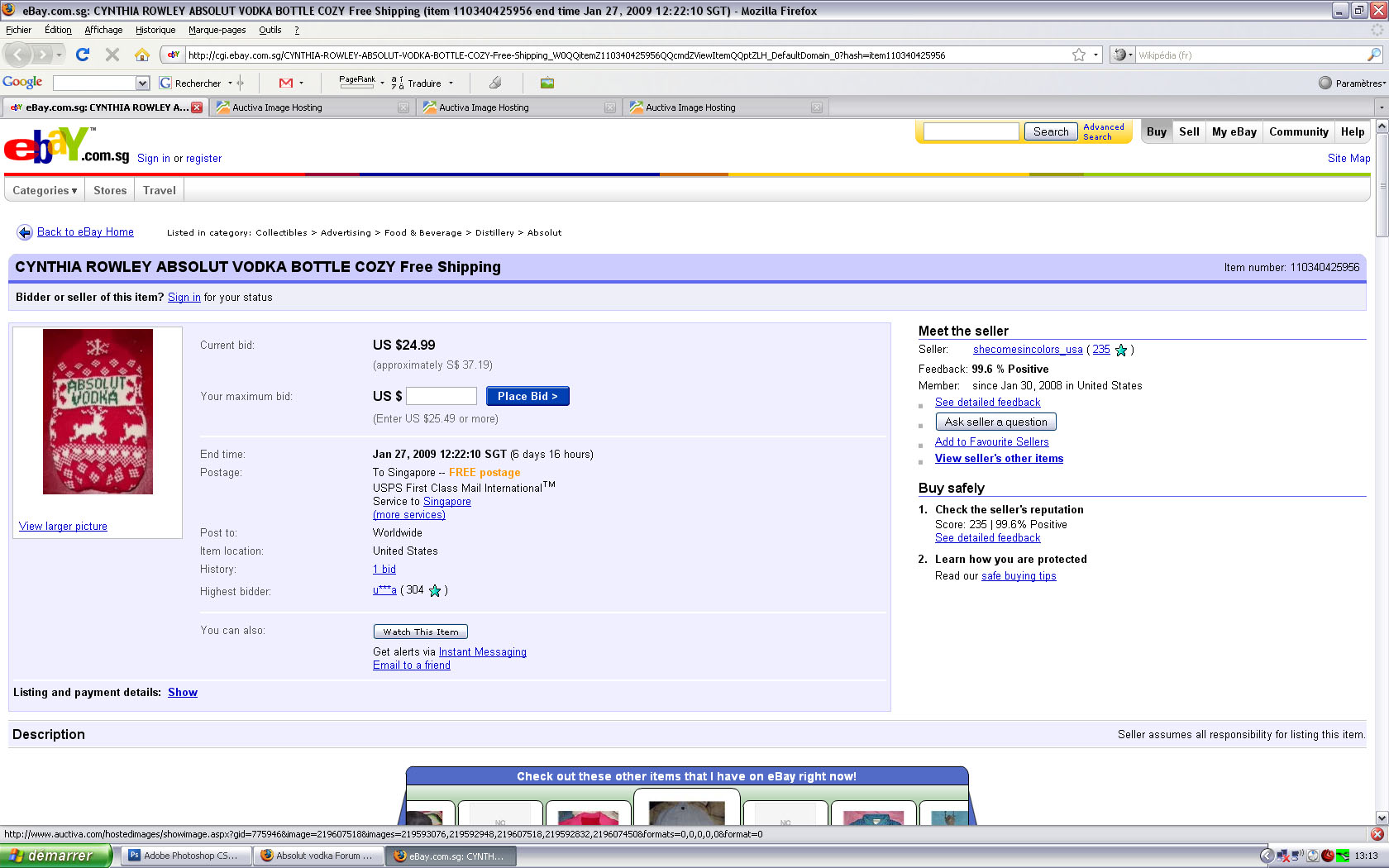Click the search magnifier in Wikipedia box
The height and width of the screenshot is (868, 1389).
click(1374, 55)
